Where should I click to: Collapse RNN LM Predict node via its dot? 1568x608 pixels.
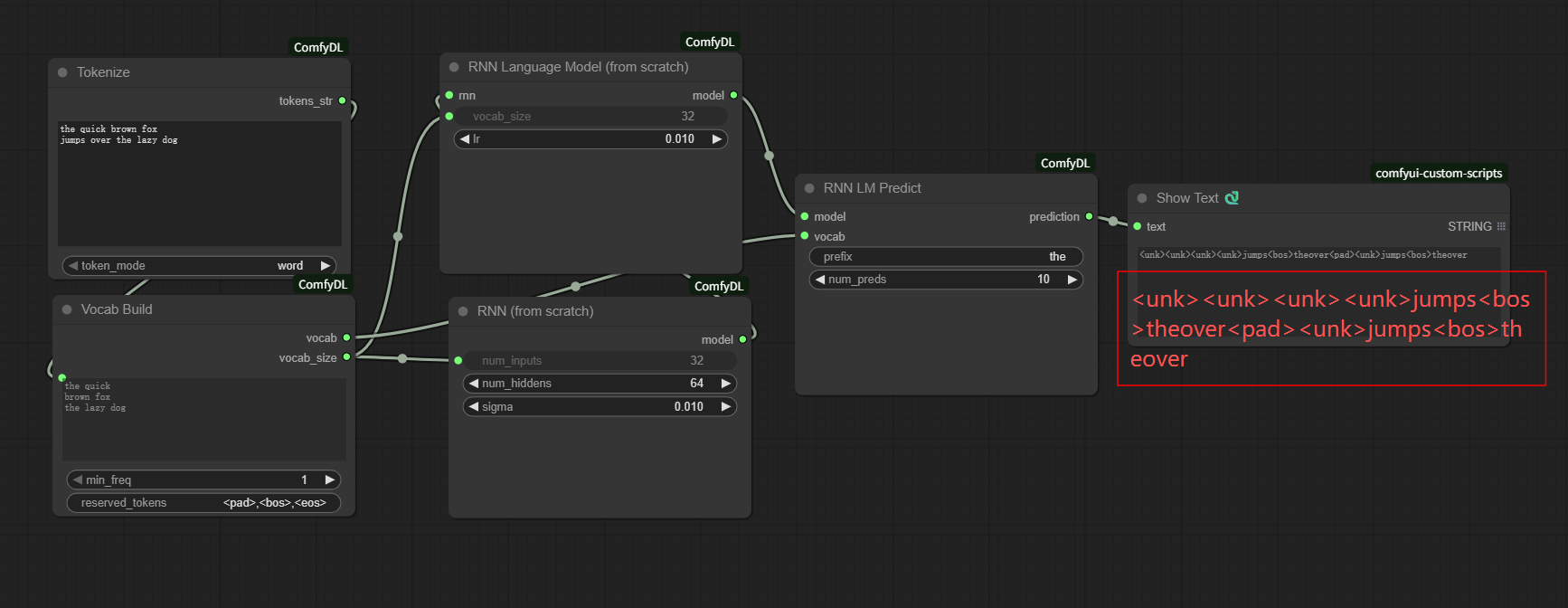point(809,188)
